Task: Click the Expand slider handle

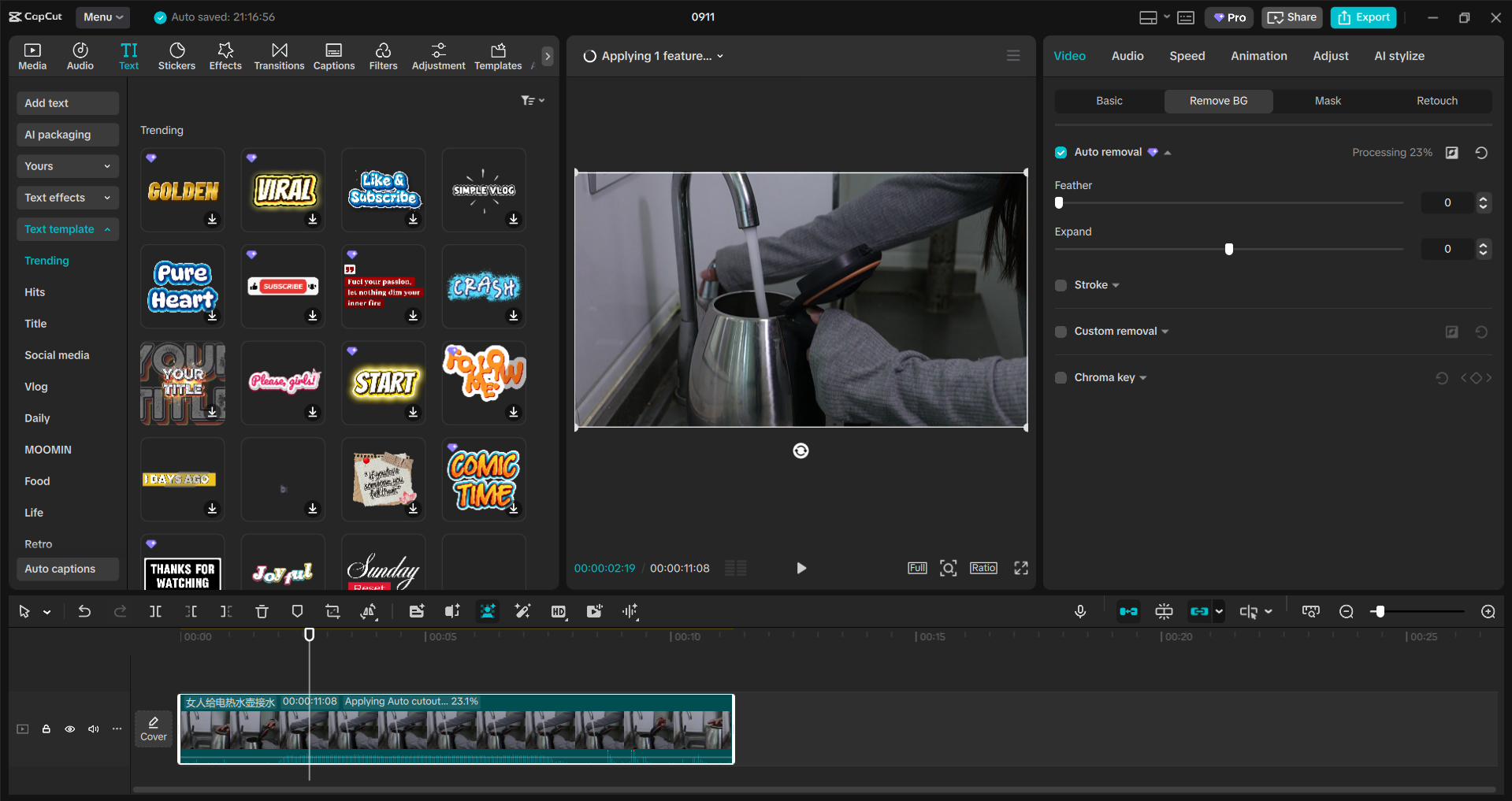Action: [1229, 250]
